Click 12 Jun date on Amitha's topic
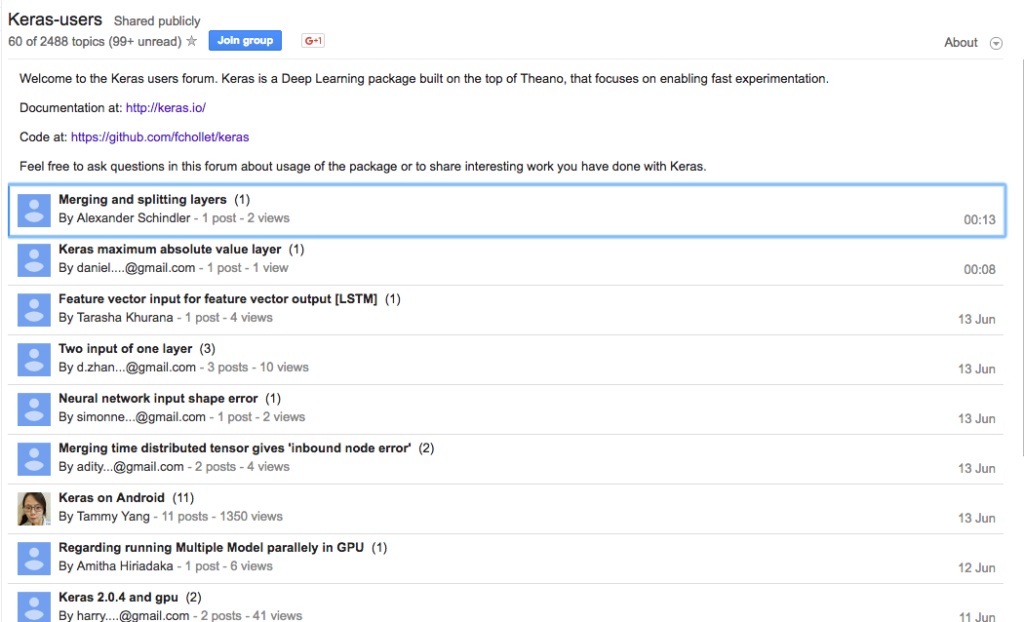The image size is (1024, 622). [x=977, y=567]
